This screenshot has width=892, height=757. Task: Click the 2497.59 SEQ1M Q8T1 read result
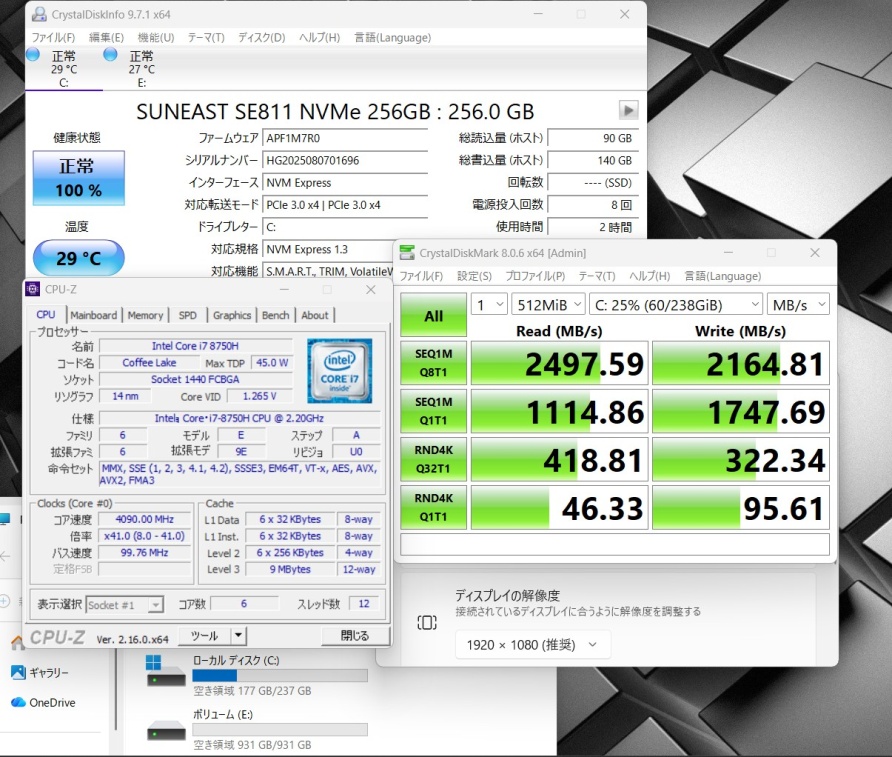click(560, 363)
